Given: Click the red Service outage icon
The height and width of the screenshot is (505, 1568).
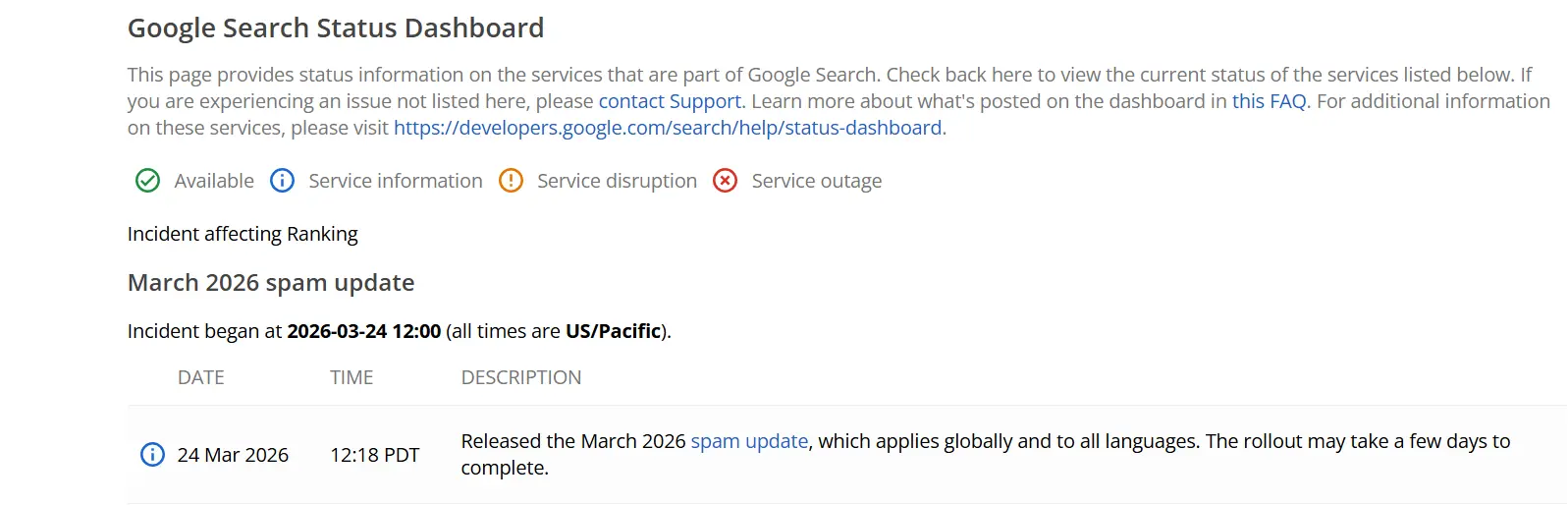Looking at the screenshot, I should pos(725,181).
